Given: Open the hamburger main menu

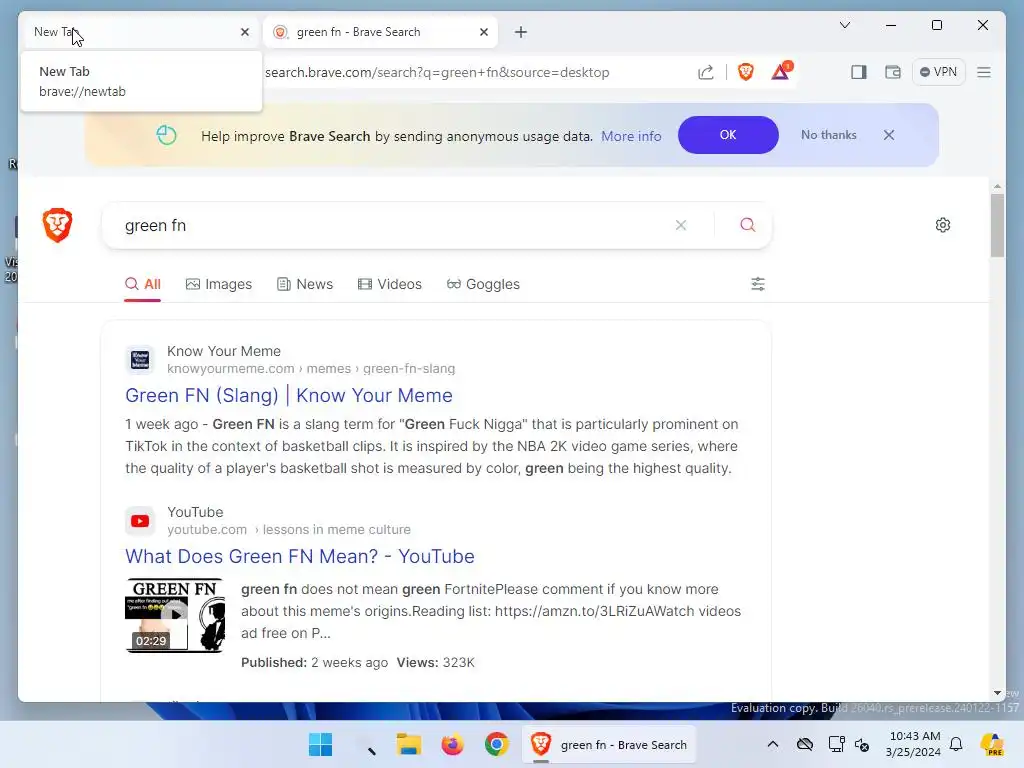Looking at the screenshot, I should tap(984, 72).
